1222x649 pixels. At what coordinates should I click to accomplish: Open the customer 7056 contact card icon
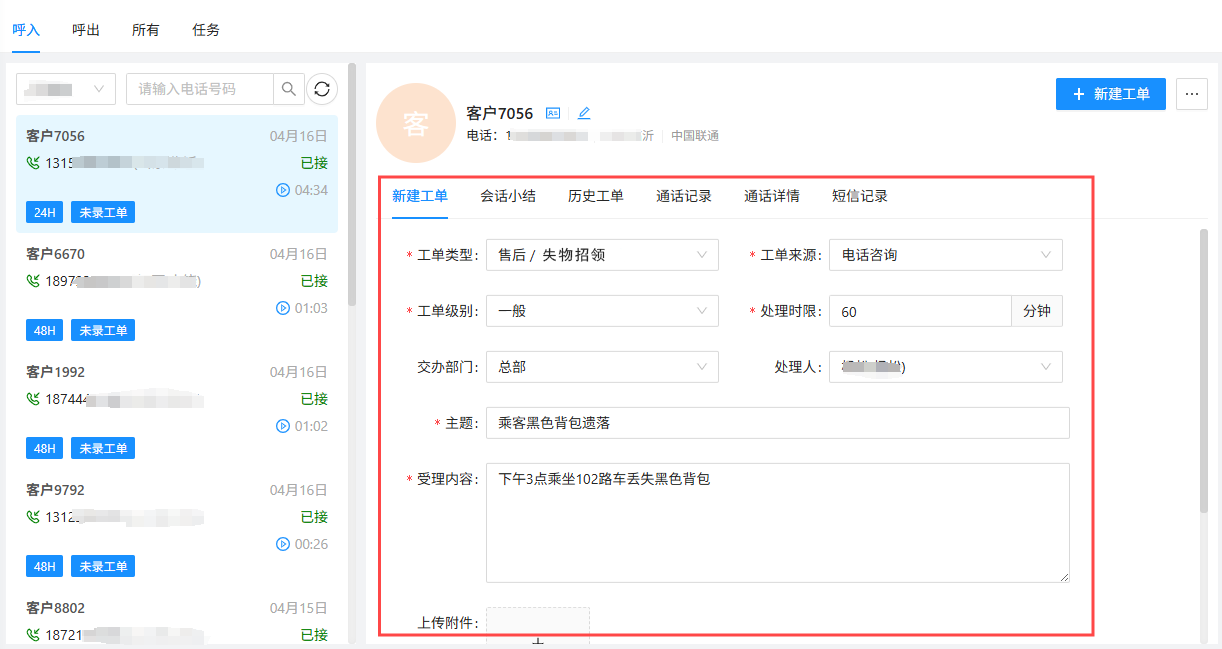tap(553, 114)
